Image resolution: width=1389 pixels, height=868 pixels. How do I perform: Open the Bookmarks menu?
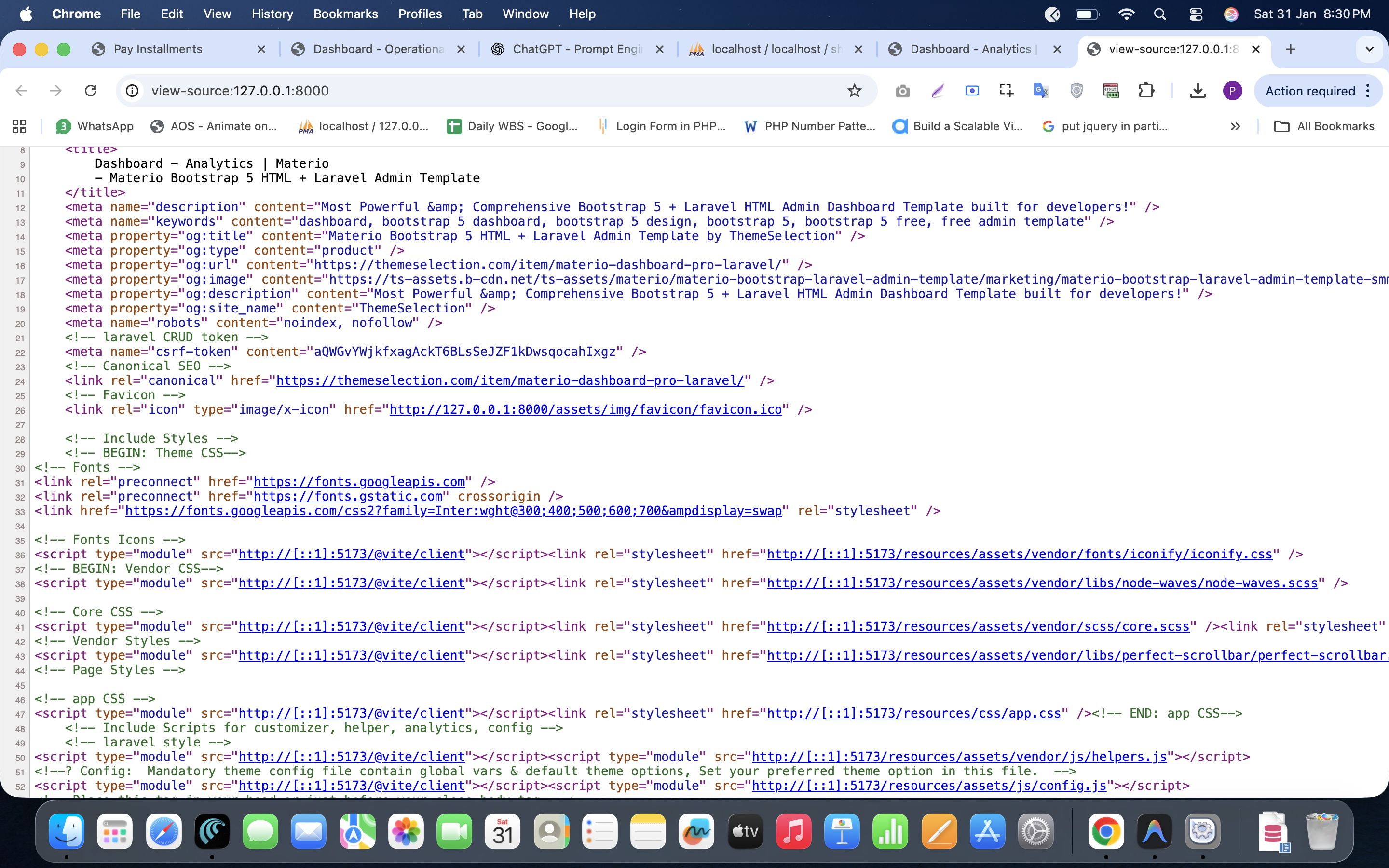coord(345,14)
